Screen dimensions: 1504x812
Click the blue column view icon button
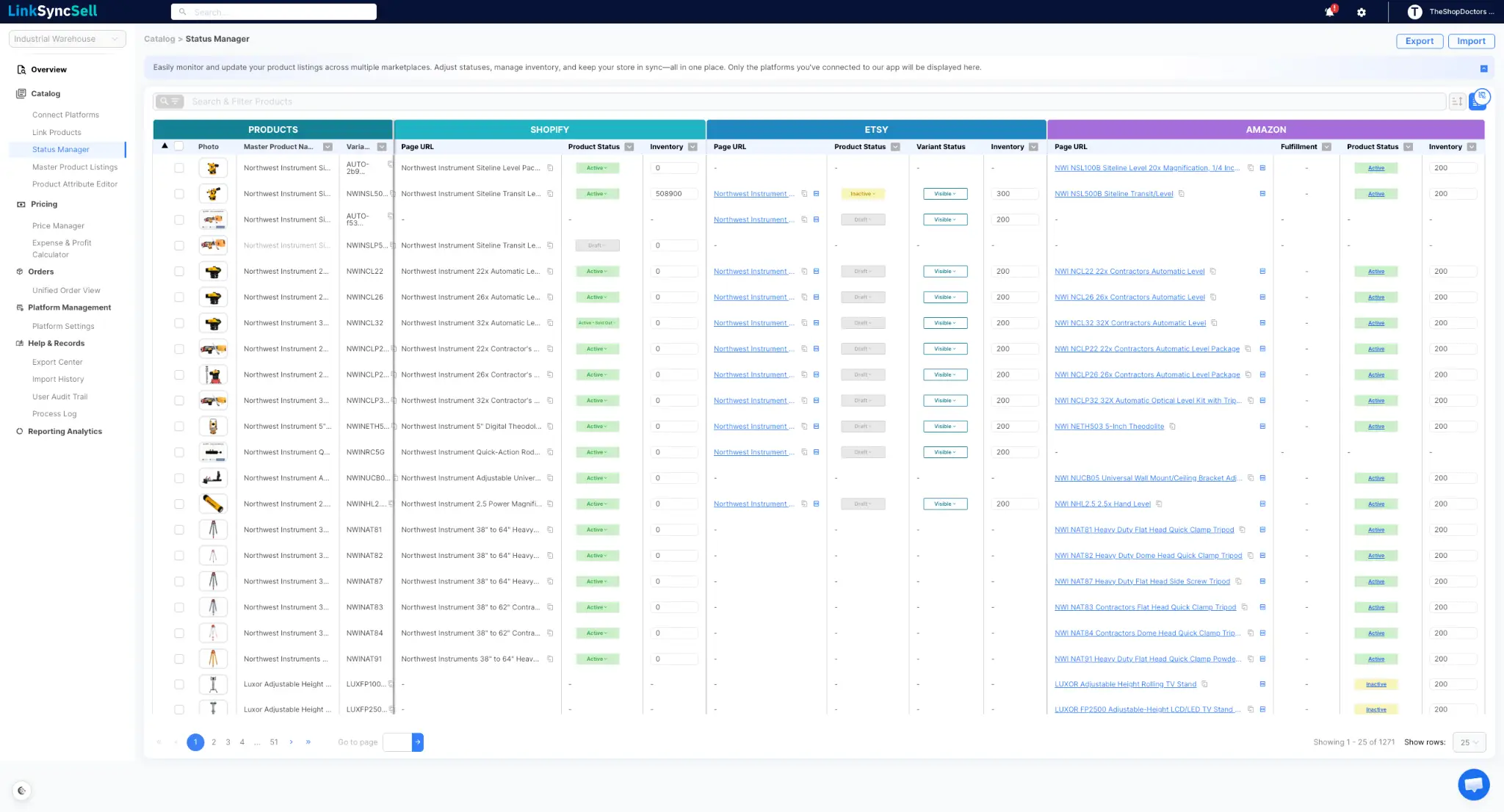click(1475, 104)
